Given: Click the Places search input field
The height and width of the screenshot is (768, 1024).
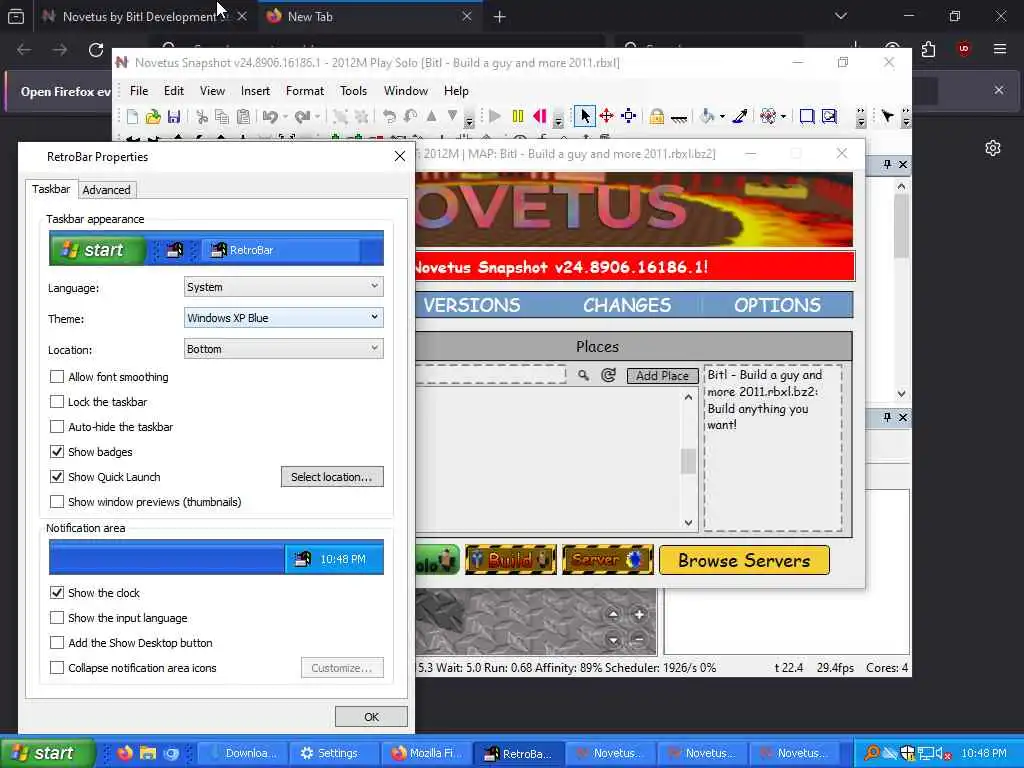Looking at the screenshot, I should (490, 375).
